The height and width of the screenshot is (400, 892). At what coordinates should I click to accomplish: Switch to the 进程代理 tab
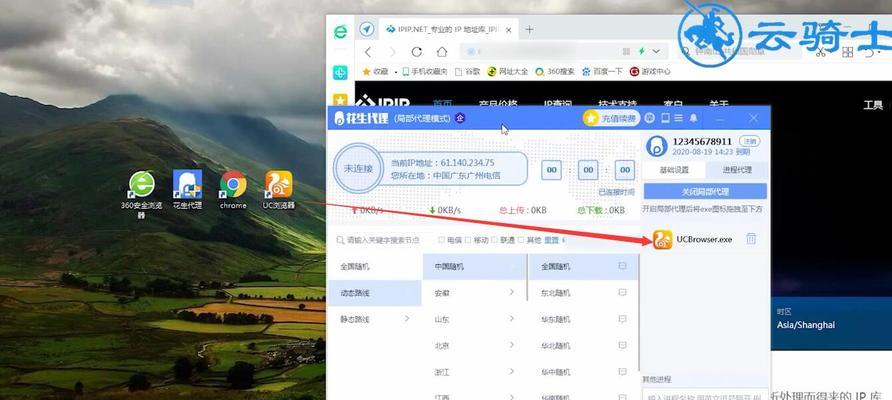(737, 170)
